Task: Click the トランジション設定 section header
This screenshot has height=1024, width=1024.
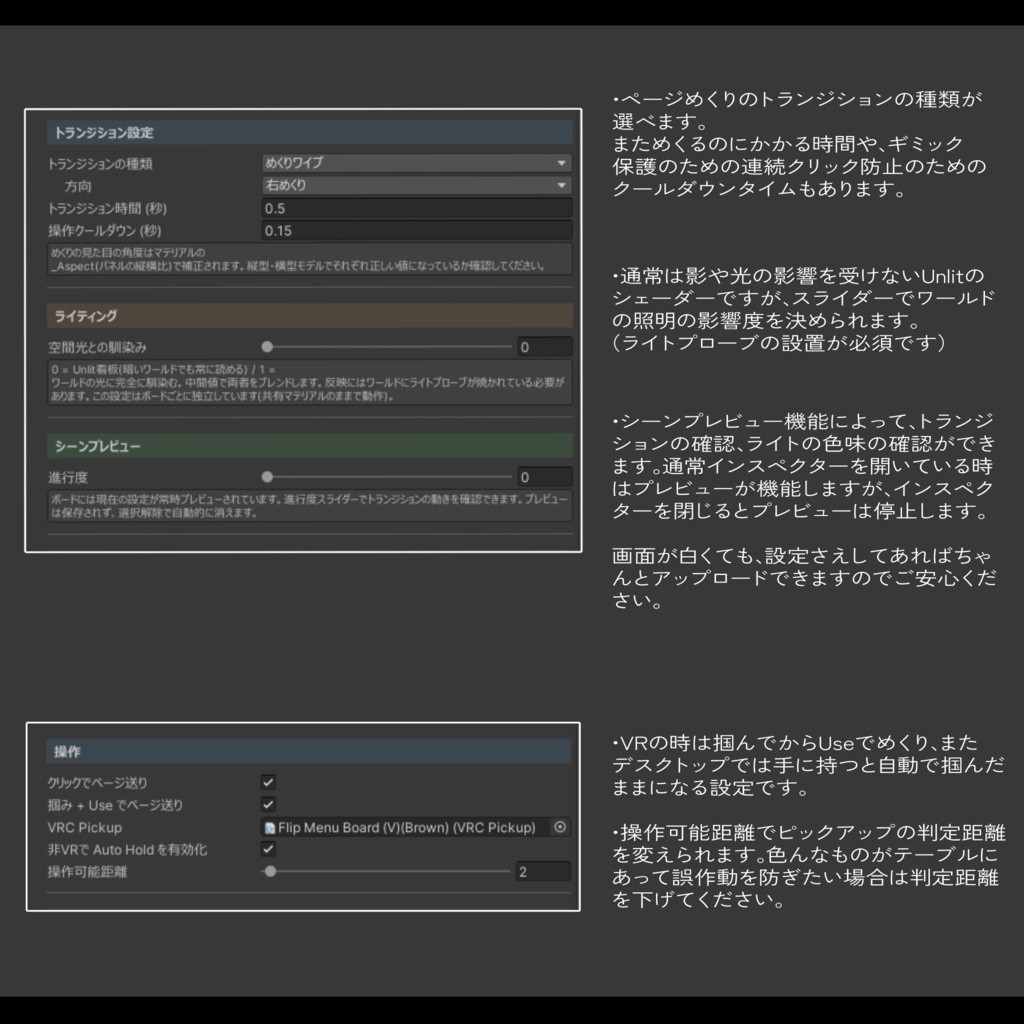Action: pos(310,133)
